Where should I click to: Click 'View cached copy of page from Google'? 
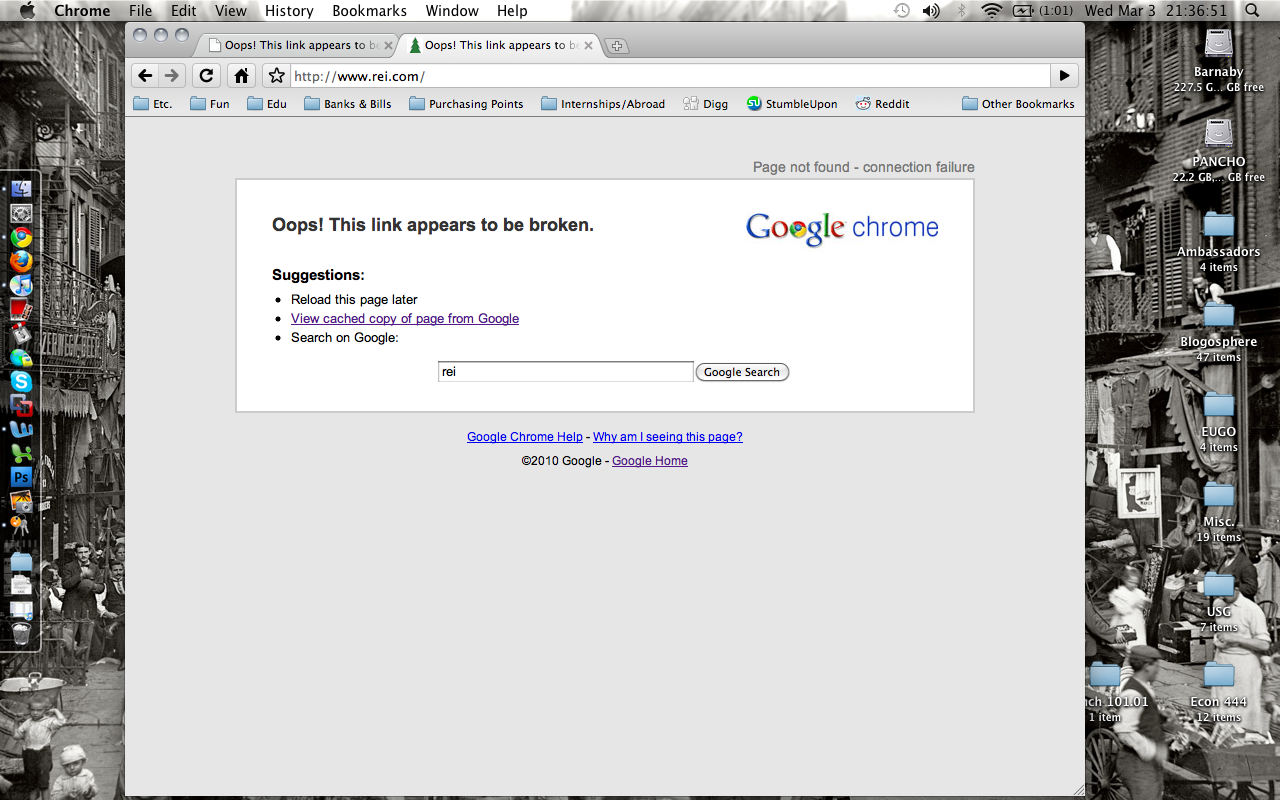pos(405,319)
